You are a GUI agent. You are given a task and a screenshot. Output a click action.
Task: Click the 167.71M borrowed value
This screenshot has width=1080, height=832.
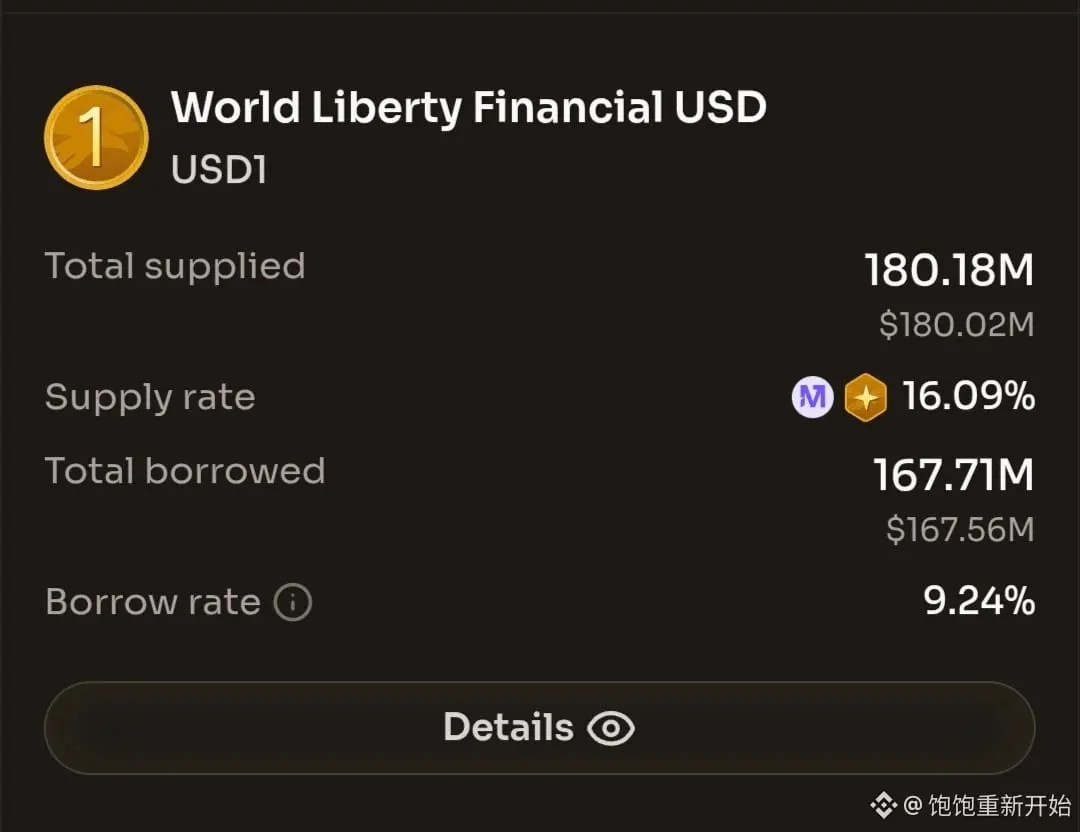[x=953, y=475]
